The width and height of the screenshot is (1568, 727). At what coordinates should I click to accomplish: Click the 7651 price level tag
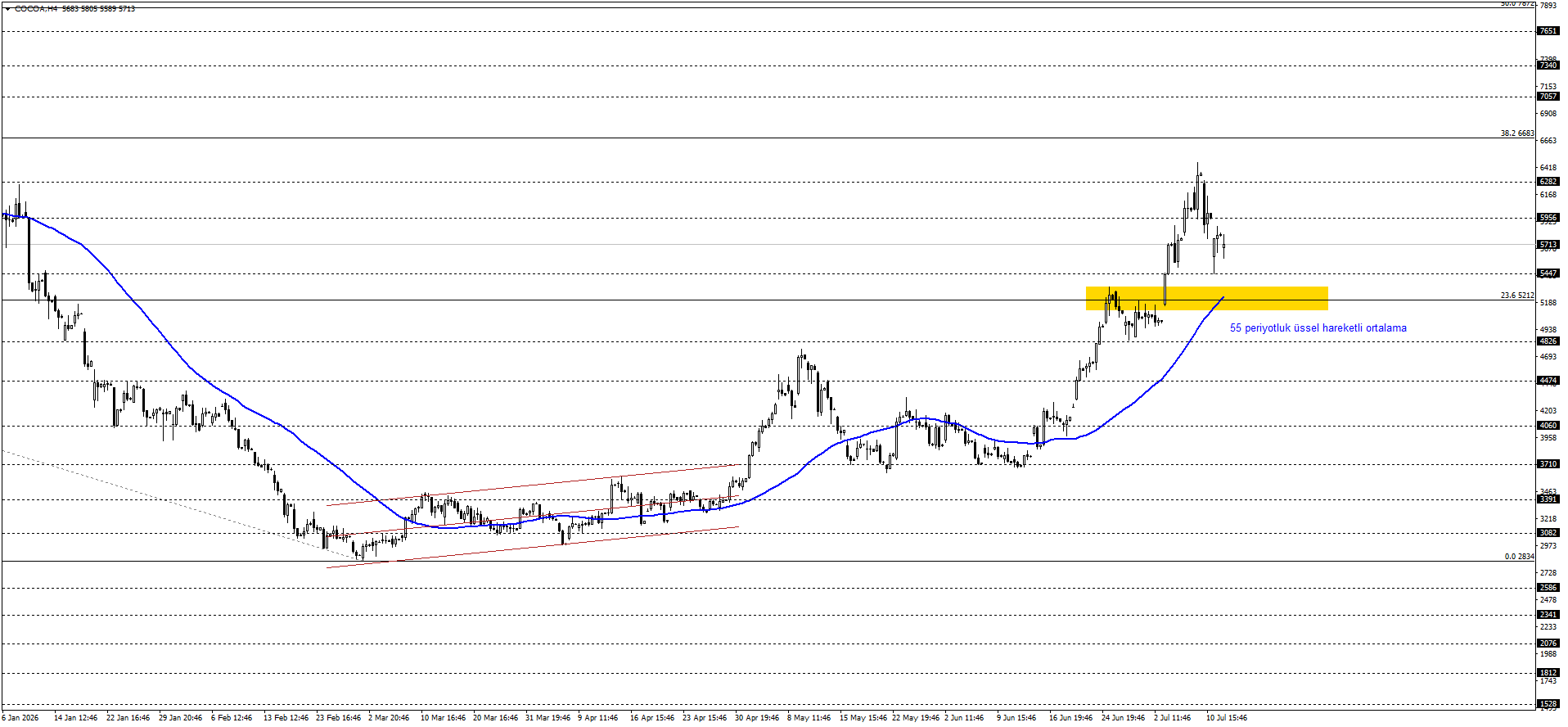[x=1548, y=31]
